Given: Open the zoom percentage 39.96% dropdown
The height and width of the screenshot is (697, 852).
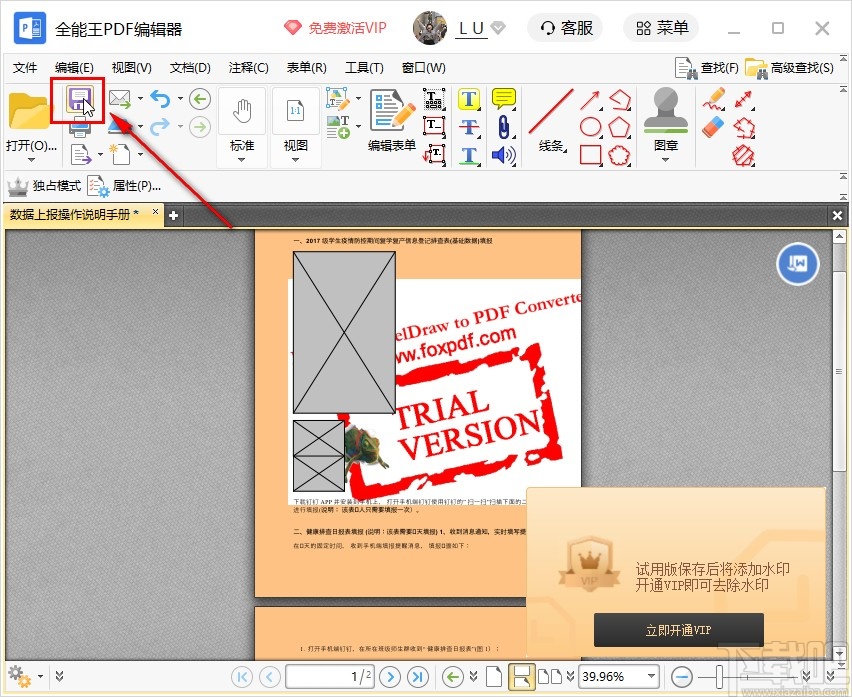Looking at the screenshot, I should pyautogui.click(x=651, y=676).
